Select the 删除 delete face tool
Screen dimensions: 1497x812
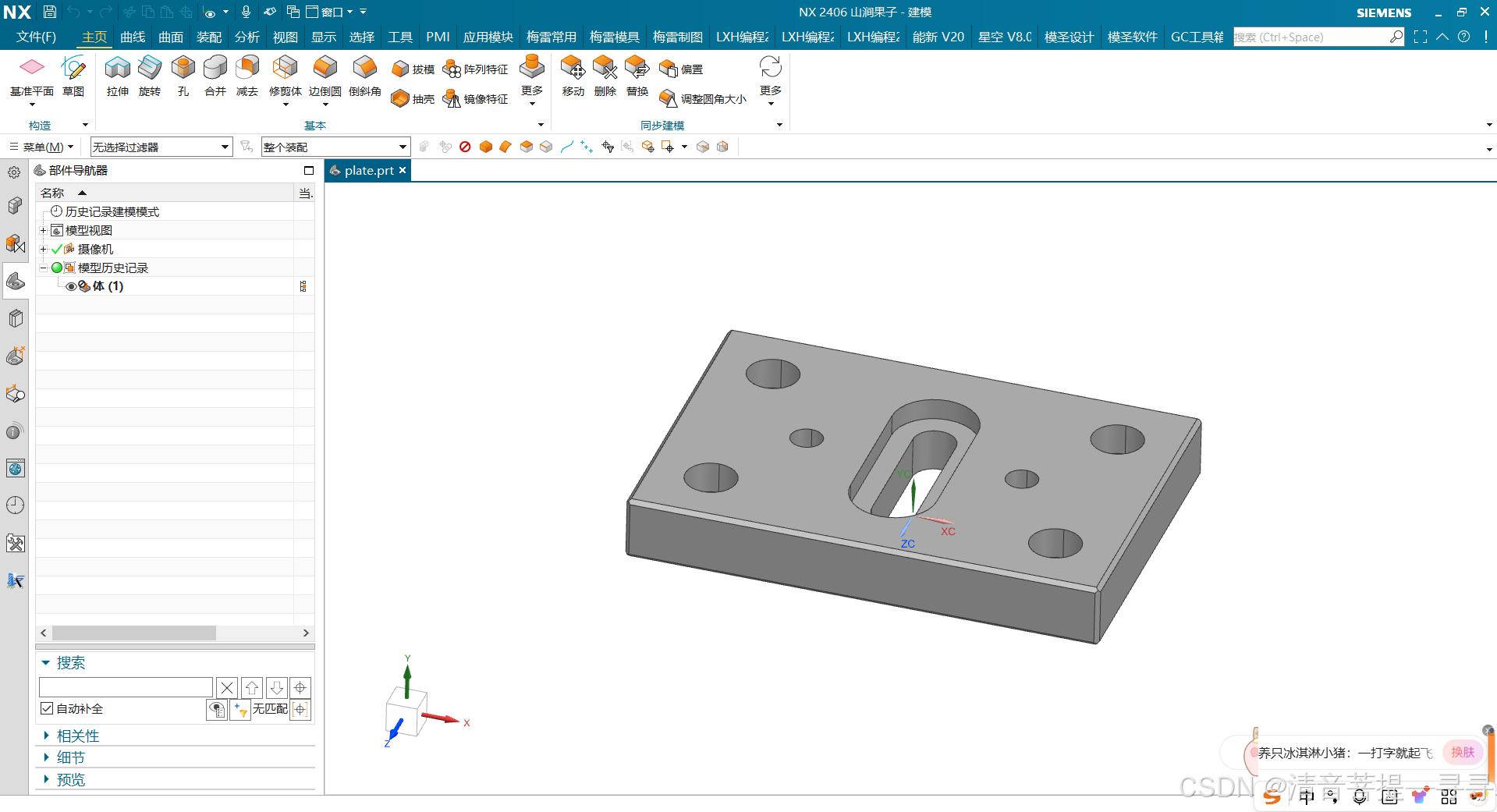pyautogui.click(x=605, y=76)
